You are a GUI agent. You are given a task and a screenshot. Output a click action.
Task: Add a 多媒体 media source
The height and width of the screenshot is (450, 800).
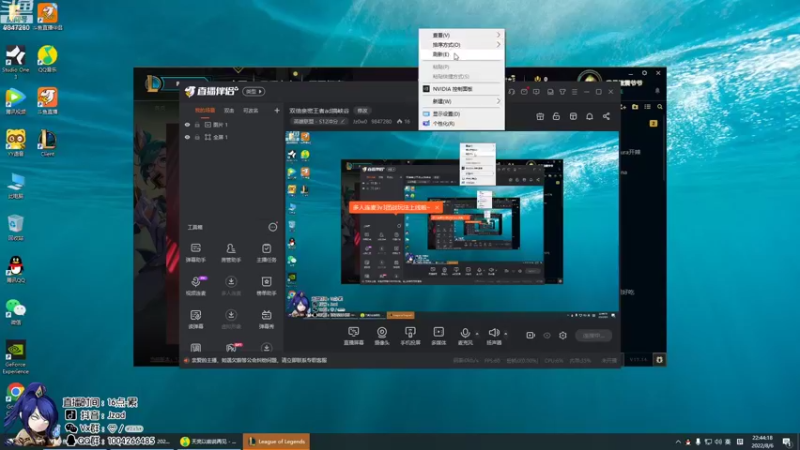(438, 335)
